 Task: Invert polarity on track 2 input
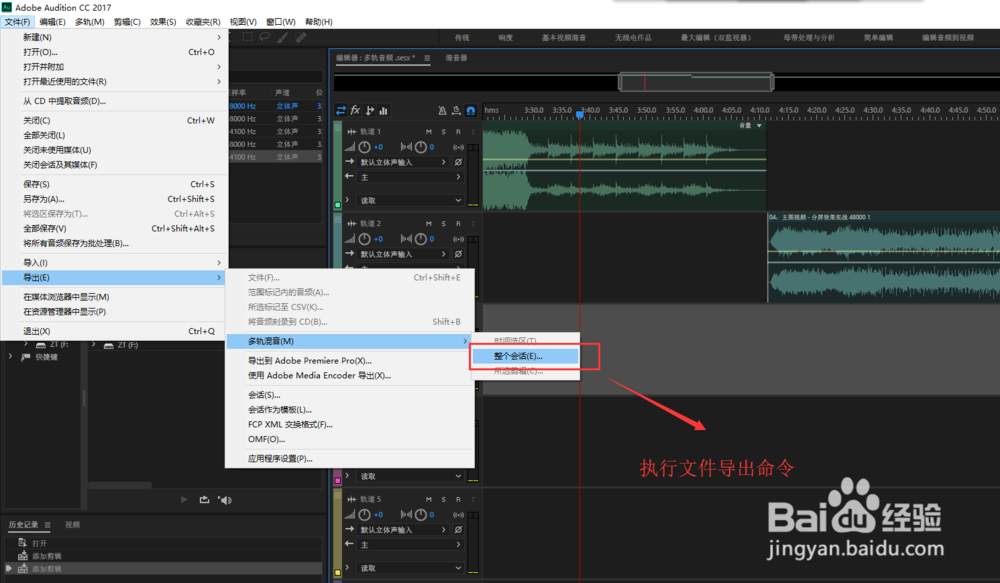pos(458,254)
